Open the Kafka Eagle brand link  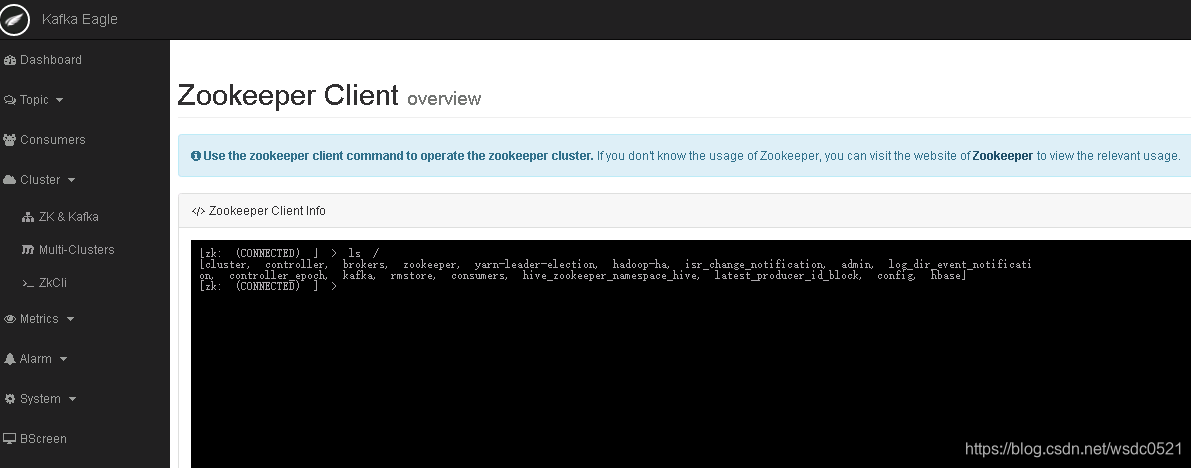80,19
